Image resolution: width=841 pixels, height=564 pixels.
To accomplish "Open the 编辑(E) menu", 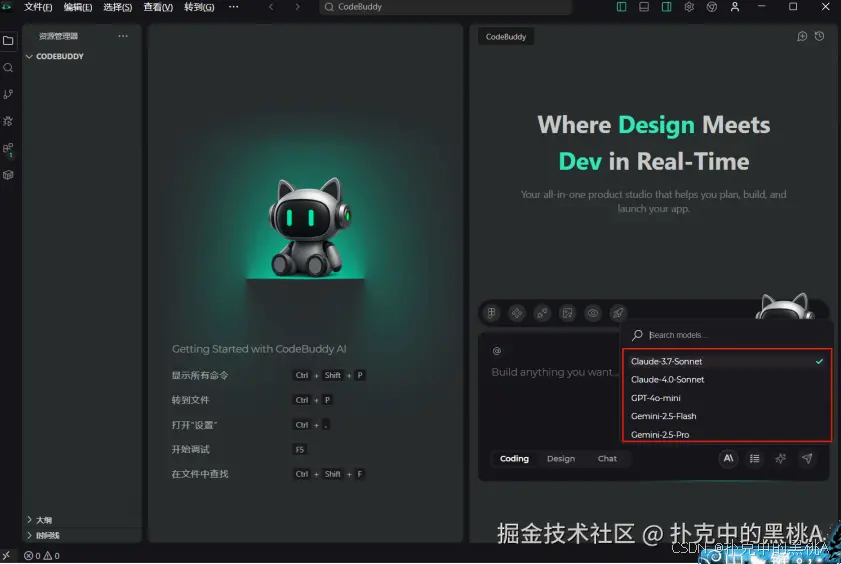I will point(78,7).
